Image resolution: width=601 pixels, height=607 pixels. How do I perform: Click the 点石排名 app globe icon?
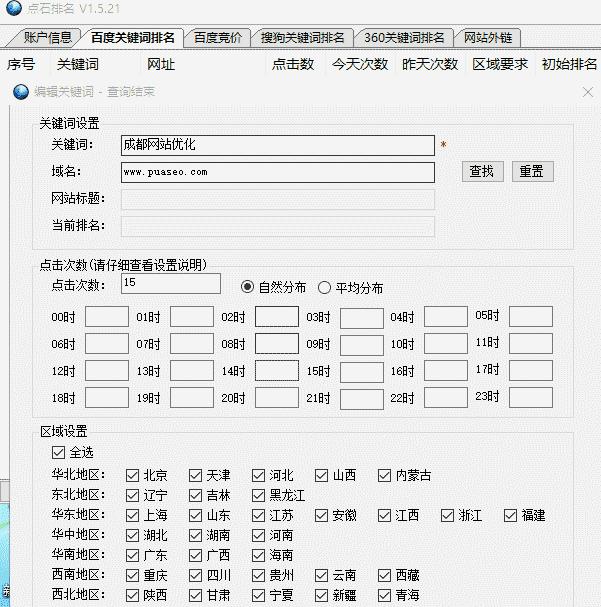(x=14, y=8)
